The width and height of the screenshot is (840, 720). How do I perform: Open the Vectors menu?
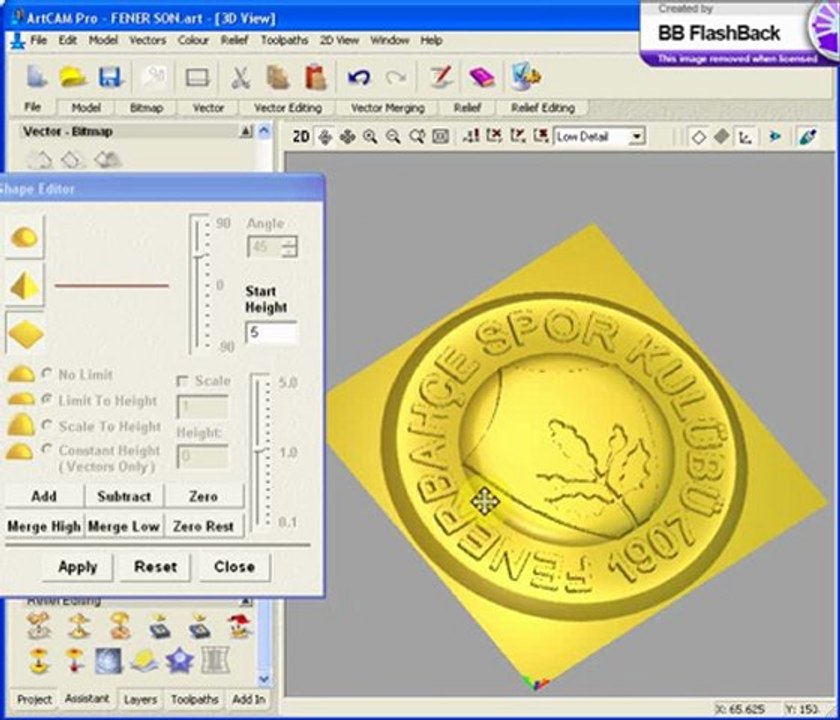(x=147, y=40)
